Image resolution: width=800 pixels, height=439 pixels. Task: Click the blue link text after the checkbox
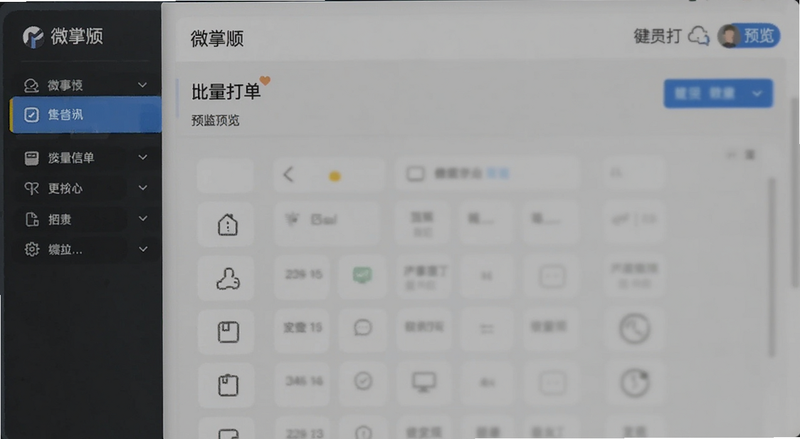point(497,174)
